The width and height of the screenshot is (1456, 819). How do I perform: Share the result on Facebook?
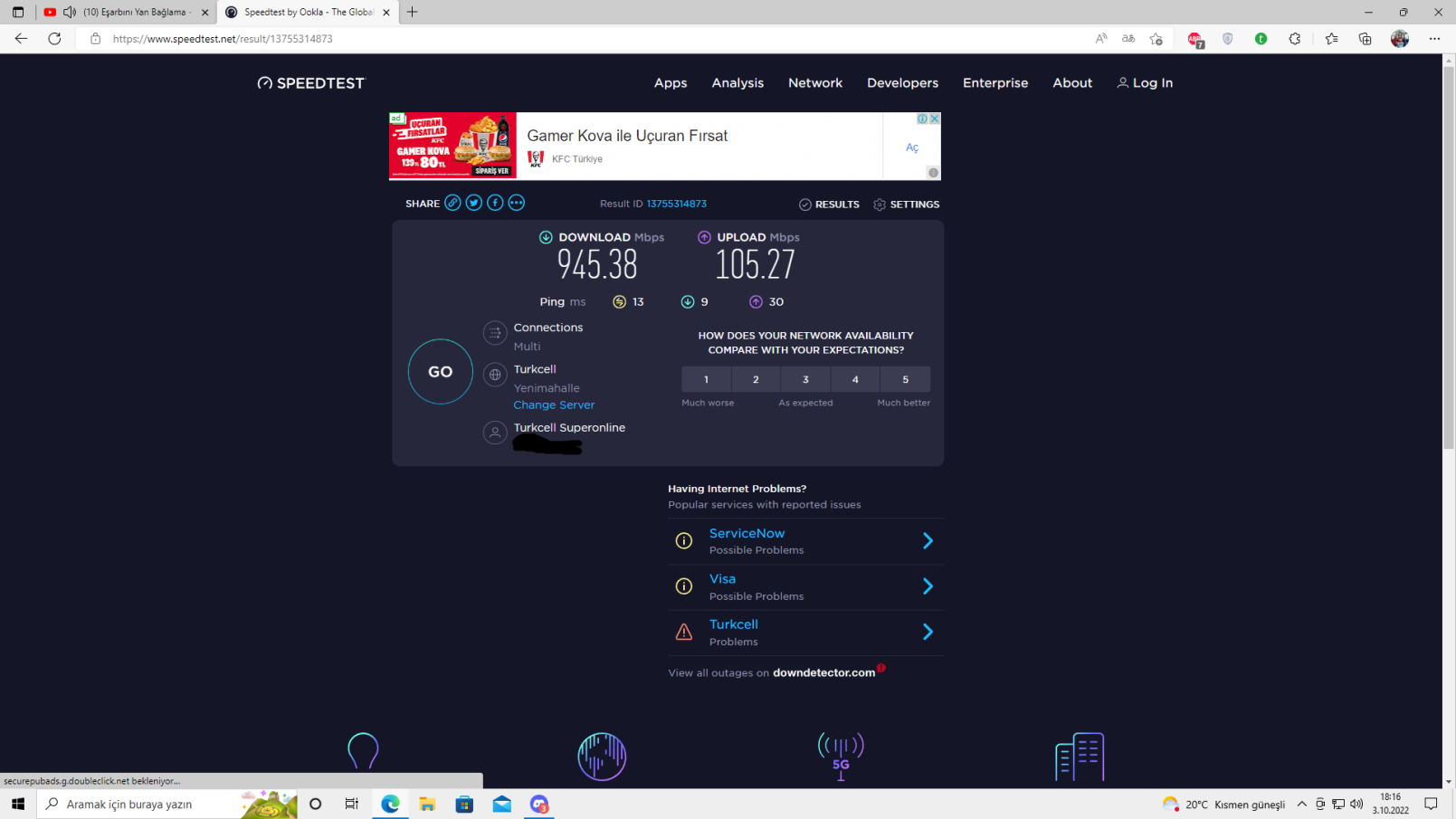click(495, 203)
